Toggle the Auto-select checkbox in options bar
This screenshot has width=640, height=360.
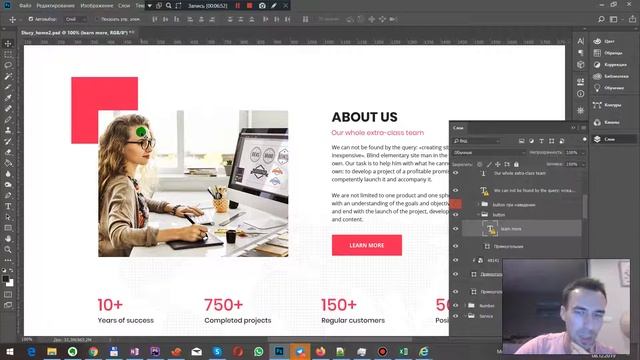[x=31, y=19]
